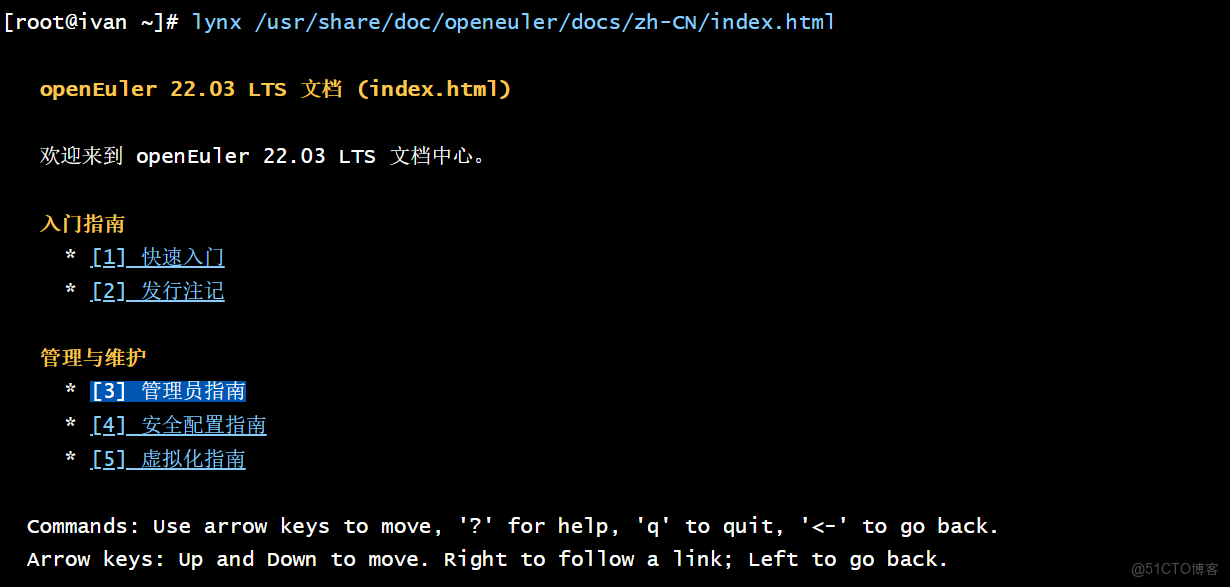The width and height of the screenshot is (1230, 587).
Task: Click the bullet asterisk before 安全配置指南
Action: [x=71, y=425]
